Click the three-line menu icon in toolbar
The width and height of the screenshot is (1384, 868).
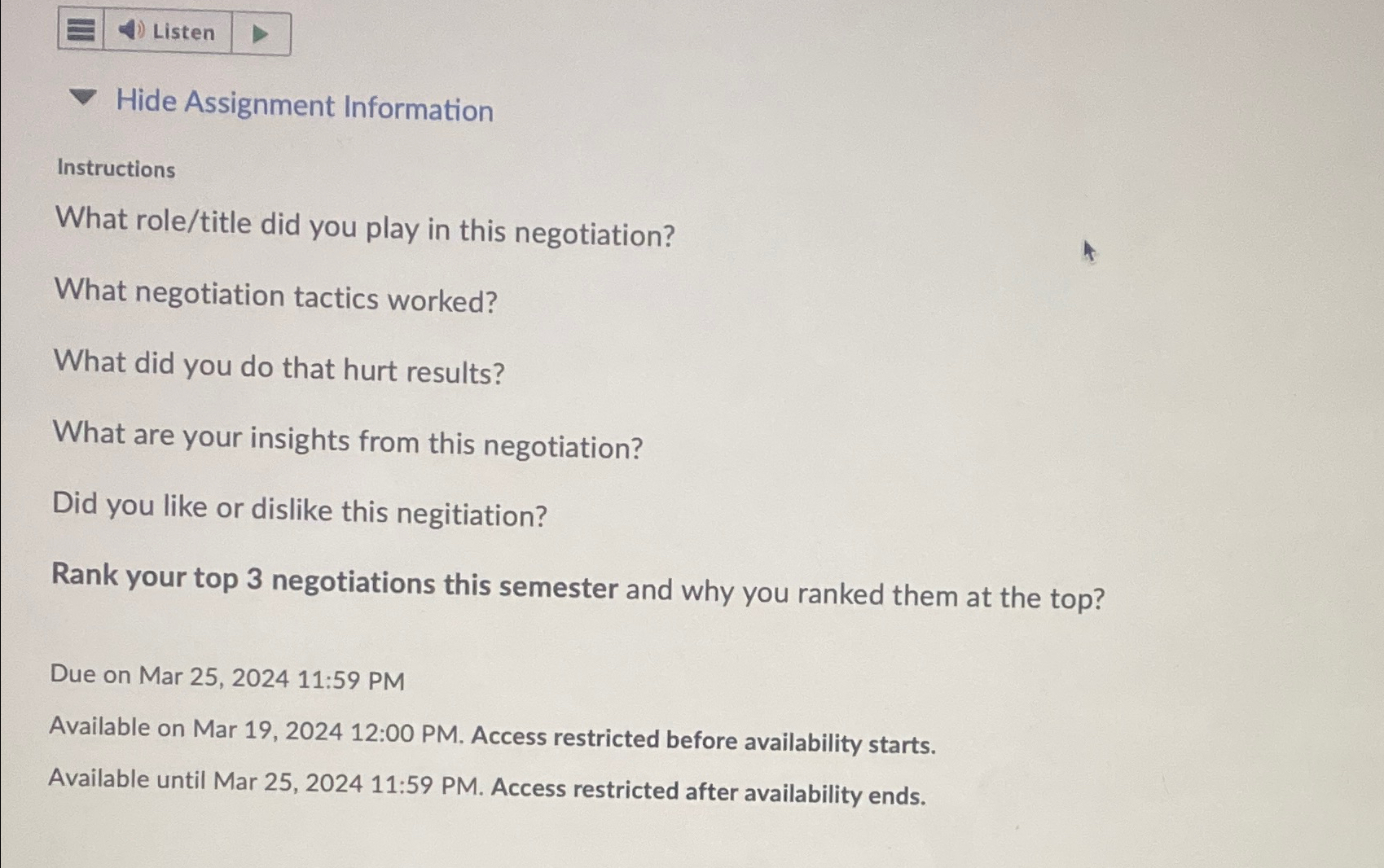click(x=80, y=31)
